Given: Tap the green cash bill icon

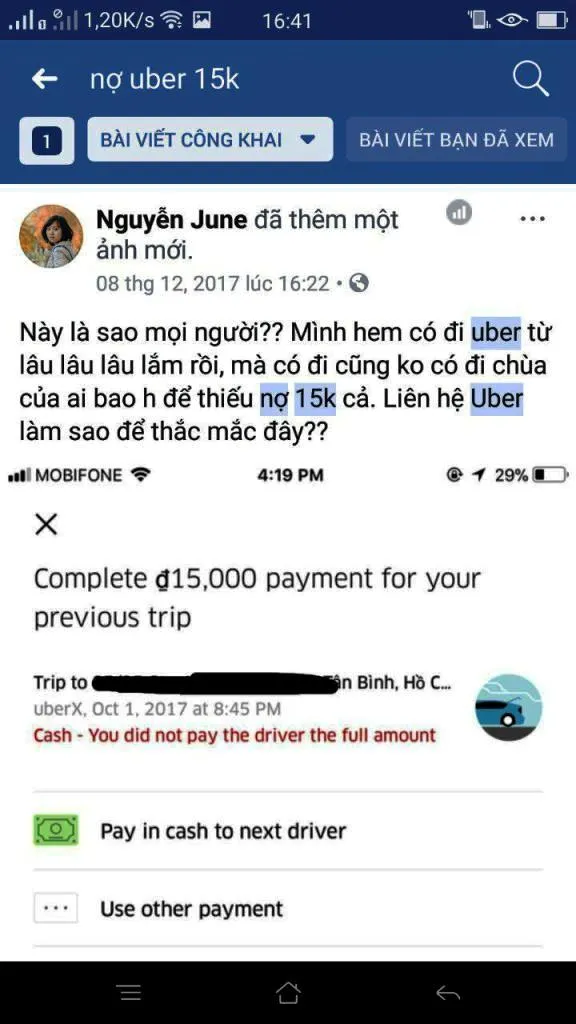Looking at the screenshot, I should pyautogui.click(x=56, y=831).
